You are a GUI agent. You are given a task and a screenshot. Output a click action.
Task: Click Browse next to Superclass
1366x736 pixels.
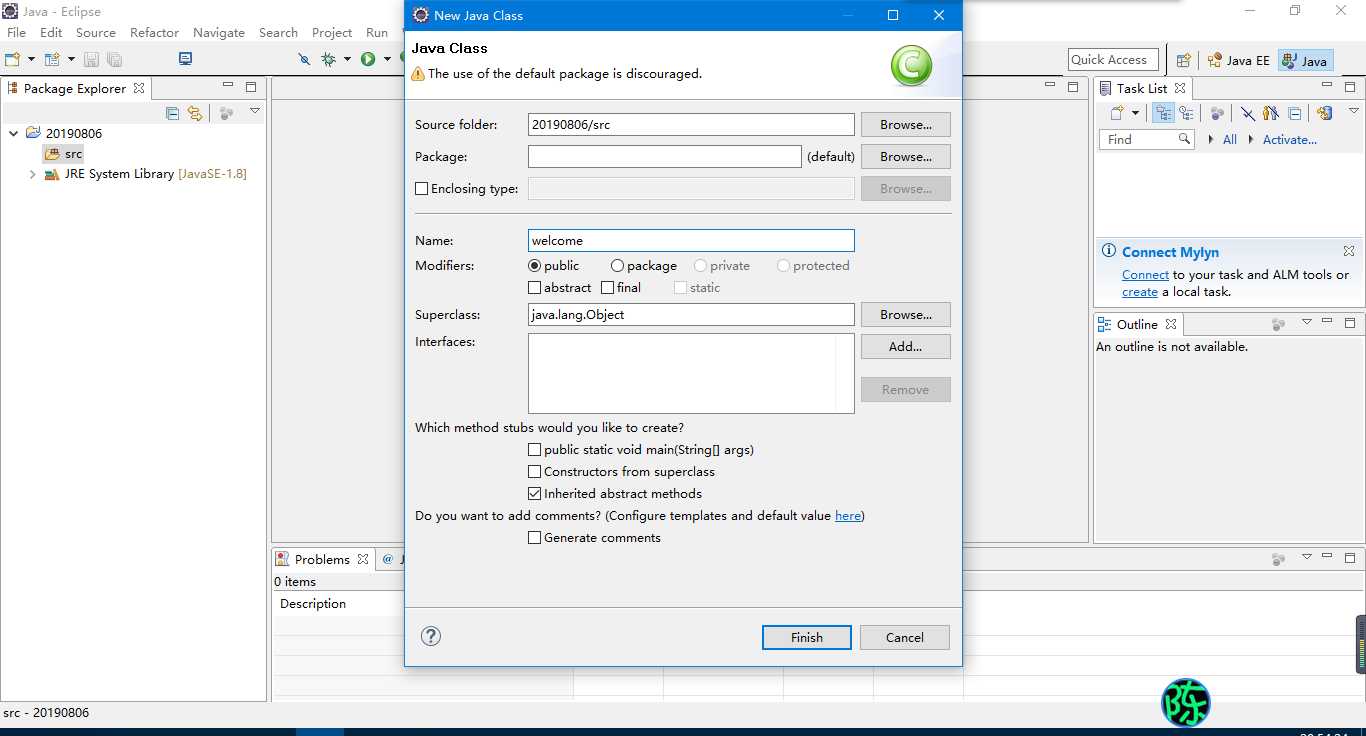906,315
